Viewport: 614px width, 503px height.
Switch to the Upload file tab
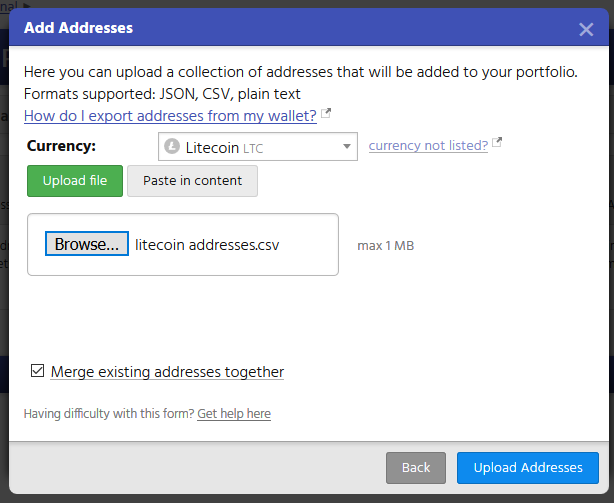tap(74, 181)
